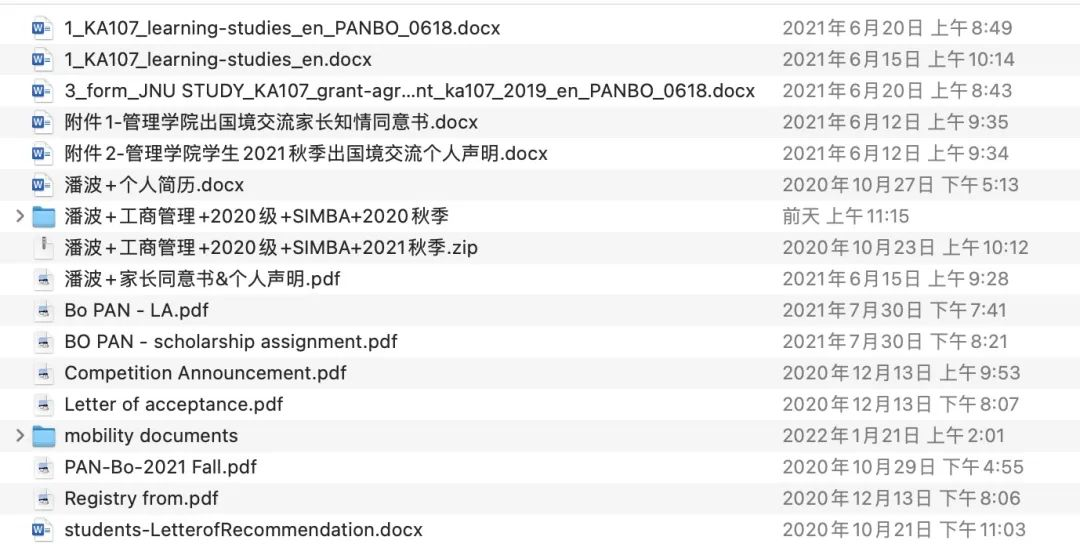
Task: Select the PDF icon beside Registry from.pdf
Action: coord(43,499)
